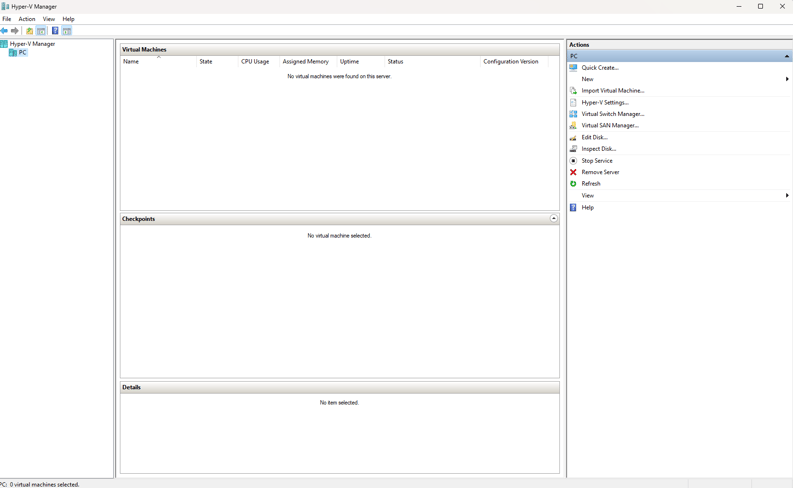Viewport: 793px width, 488px height.
Task: Open the File menu
Action: coord(7,19)
